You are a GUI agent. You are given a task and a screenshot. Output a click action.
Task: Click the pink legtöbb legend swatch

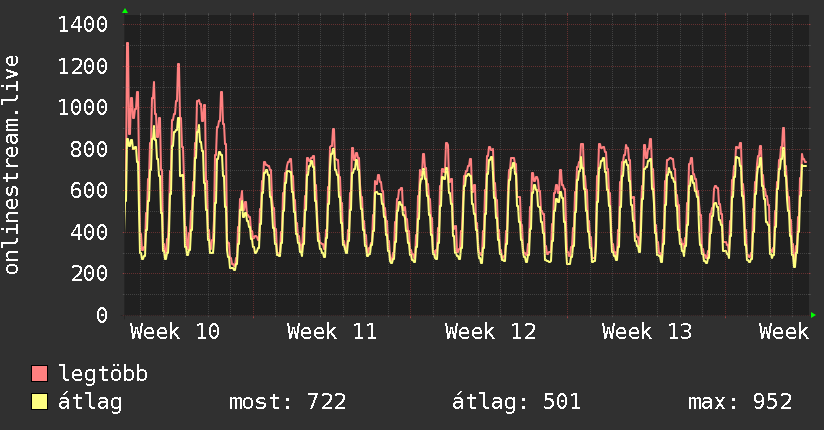(x=39, y=373)
